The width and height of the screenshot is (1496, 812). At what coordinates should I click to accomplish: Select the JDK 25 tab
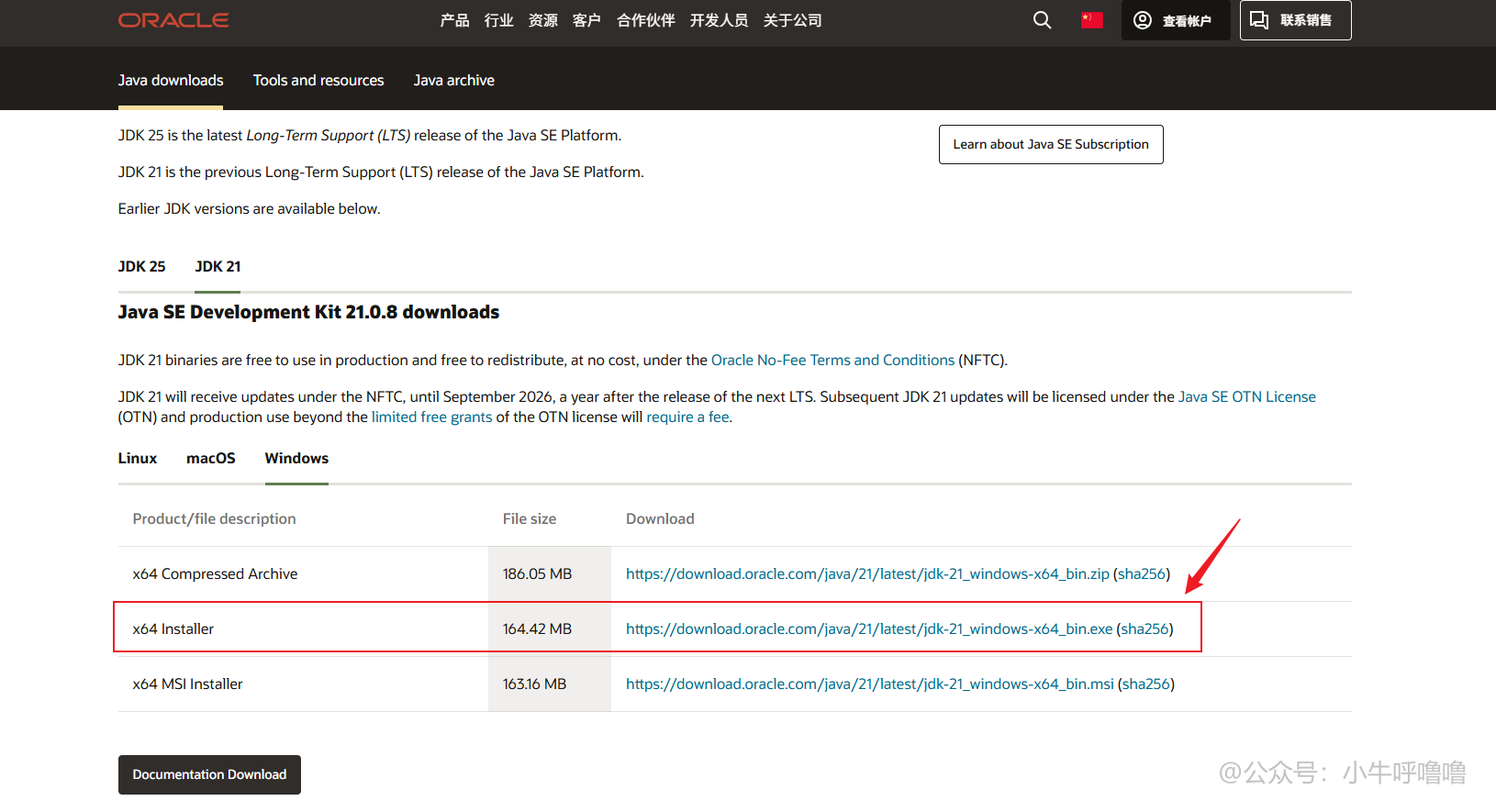[x=141, y=267]
